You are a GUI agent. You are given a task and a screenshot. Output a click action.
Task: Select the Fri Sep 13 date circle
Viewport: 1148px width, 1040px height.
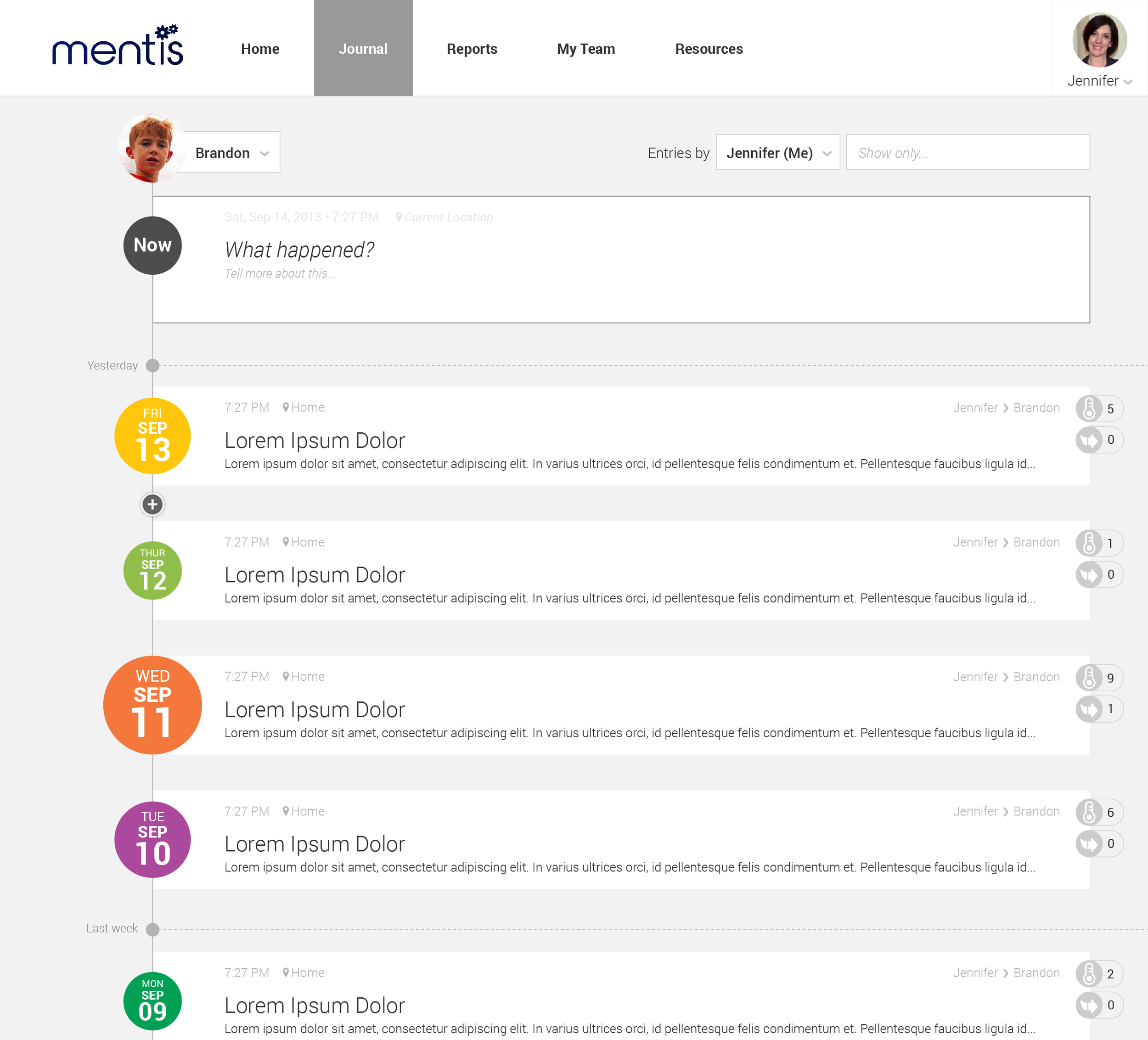[x=152, y=435]
